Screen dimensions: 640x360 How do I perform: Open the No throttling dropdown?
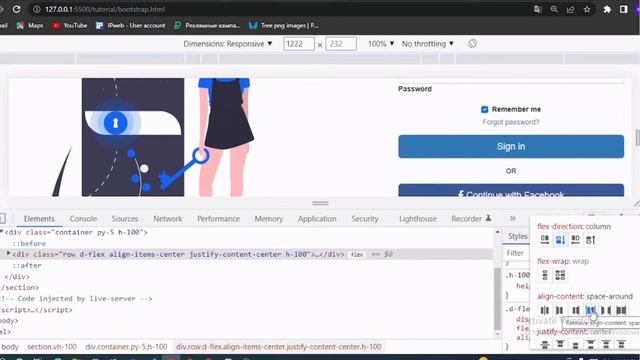coord(427,44)
